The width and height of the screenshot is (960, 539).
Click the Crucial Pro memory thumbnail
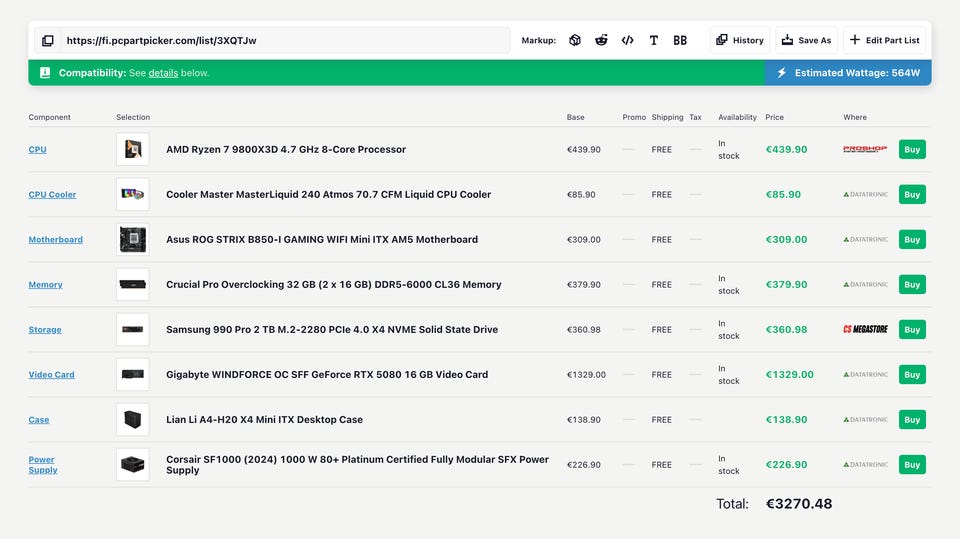[x=133, y=285]
